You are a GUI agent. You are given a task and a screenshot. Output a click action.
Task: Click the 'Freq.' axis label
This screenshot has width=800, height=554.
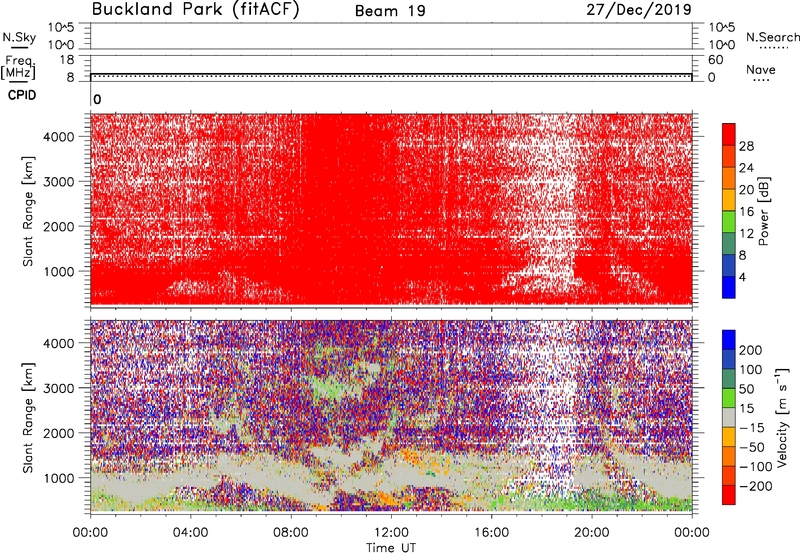coord(20,62)
